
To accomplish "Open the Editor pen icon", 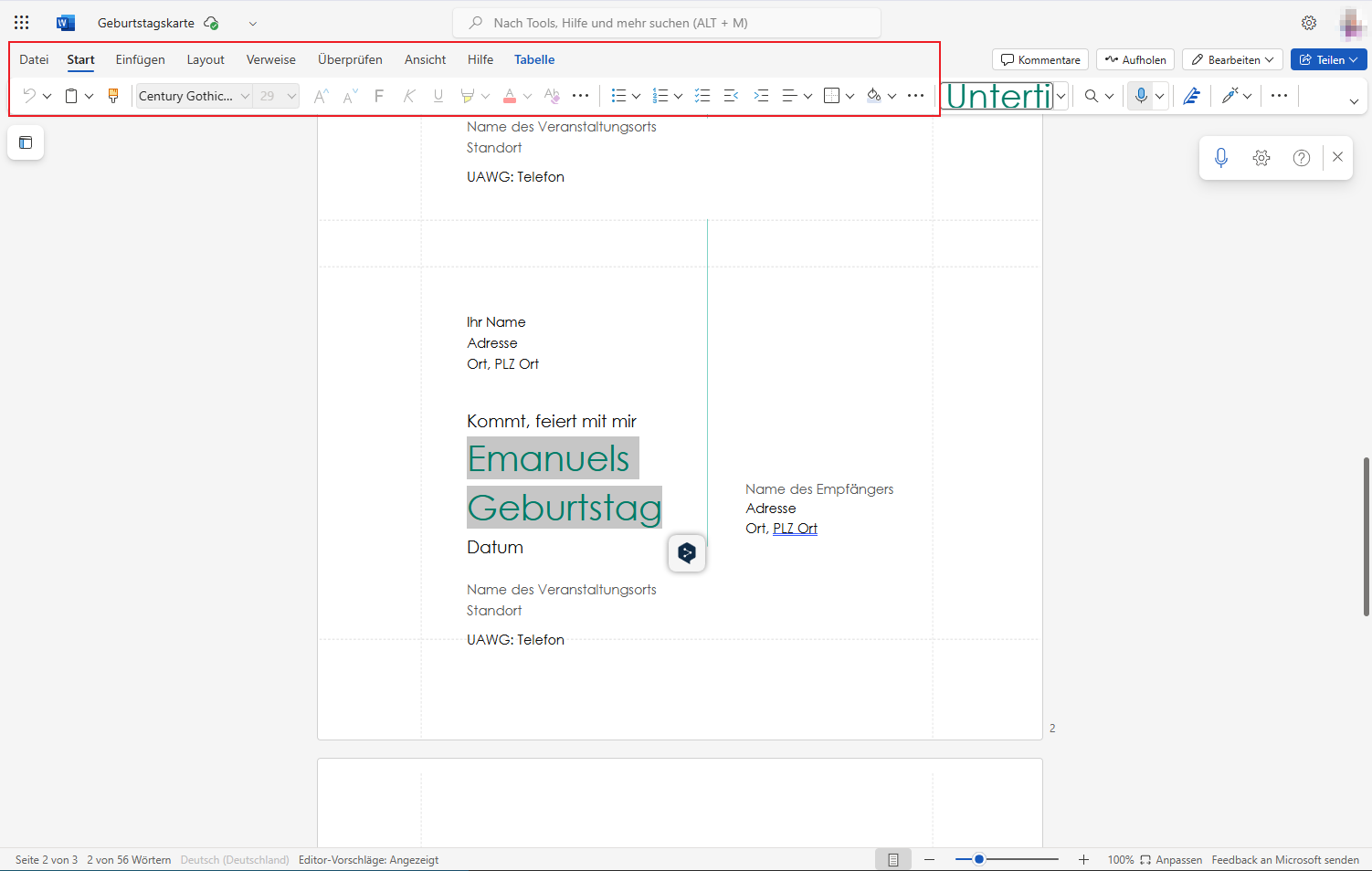I will [x=1191, y=96].
